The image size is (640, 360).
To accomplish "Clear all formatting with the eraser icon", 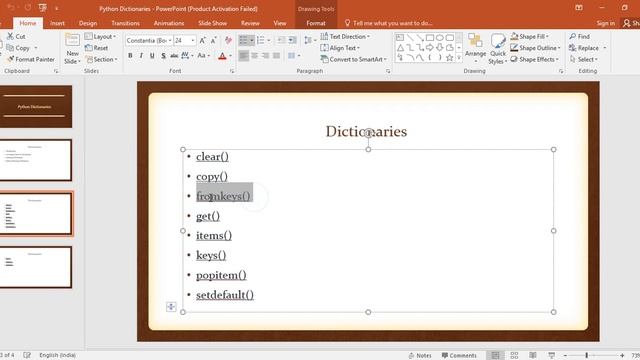I will coord(228,40).
